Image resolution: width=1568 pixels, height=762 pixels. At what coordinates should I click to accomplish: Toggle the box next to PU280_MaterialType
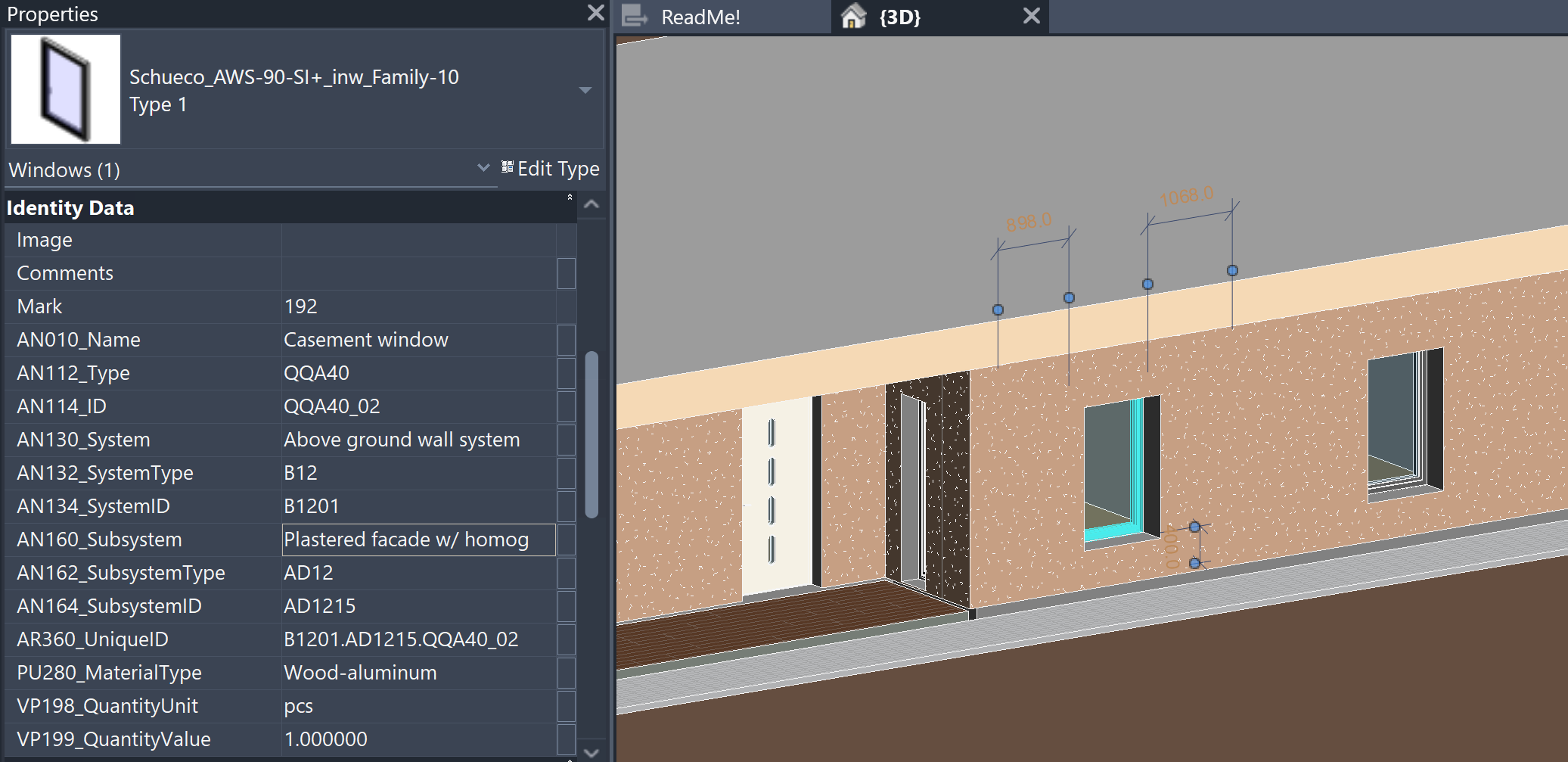tap(566, 673)
